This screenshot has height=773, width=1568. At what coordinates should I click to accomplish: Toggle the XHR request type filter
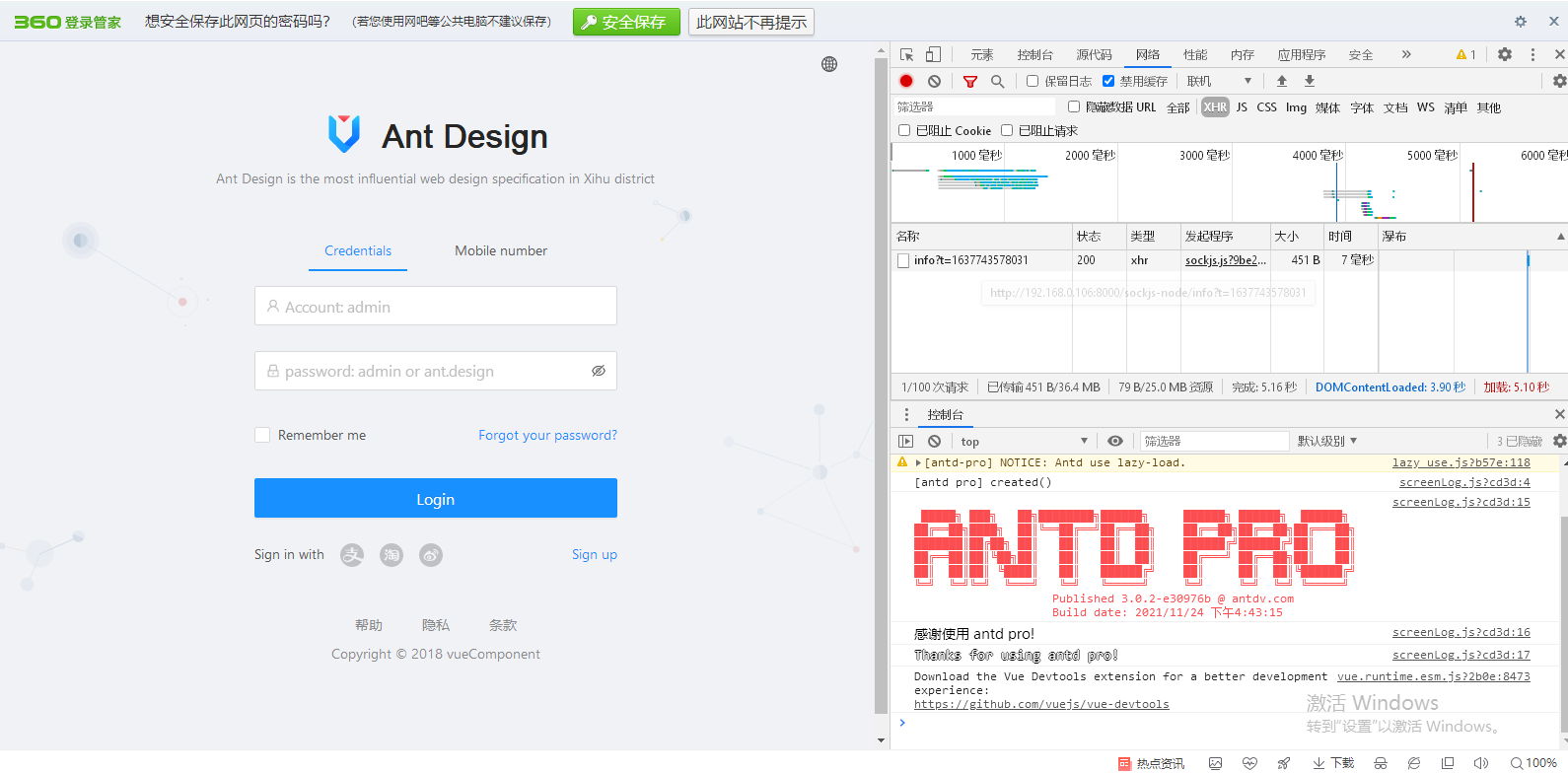1215,107
